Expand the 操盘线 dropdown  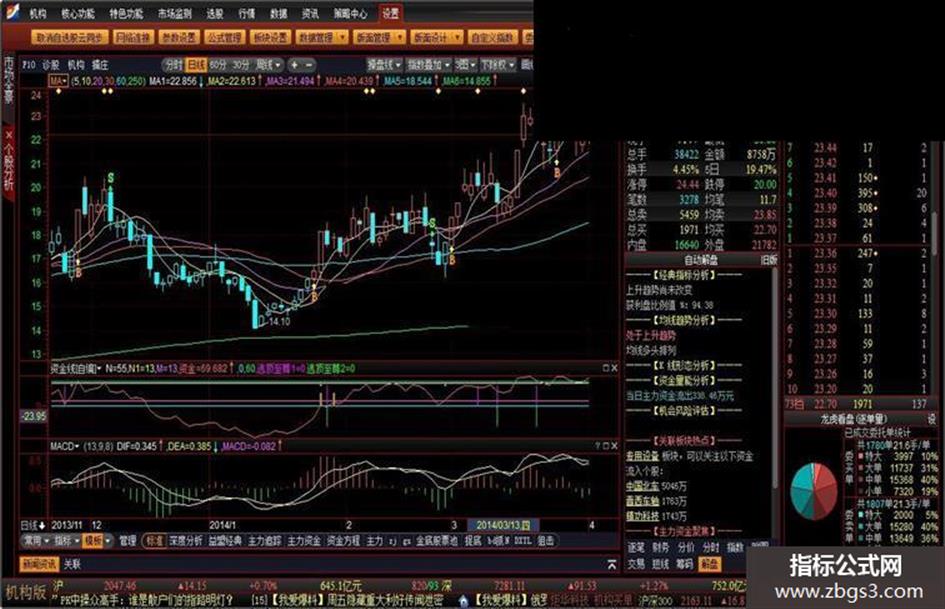385,65
